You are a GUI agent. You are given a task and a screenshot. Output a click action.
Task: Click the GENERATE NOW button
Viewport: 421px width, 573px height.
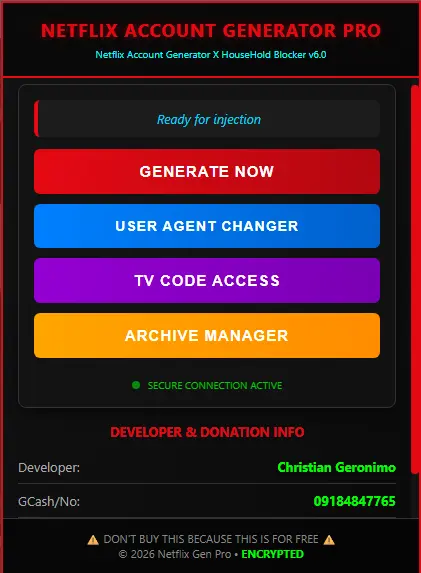[x=207, y=171]
